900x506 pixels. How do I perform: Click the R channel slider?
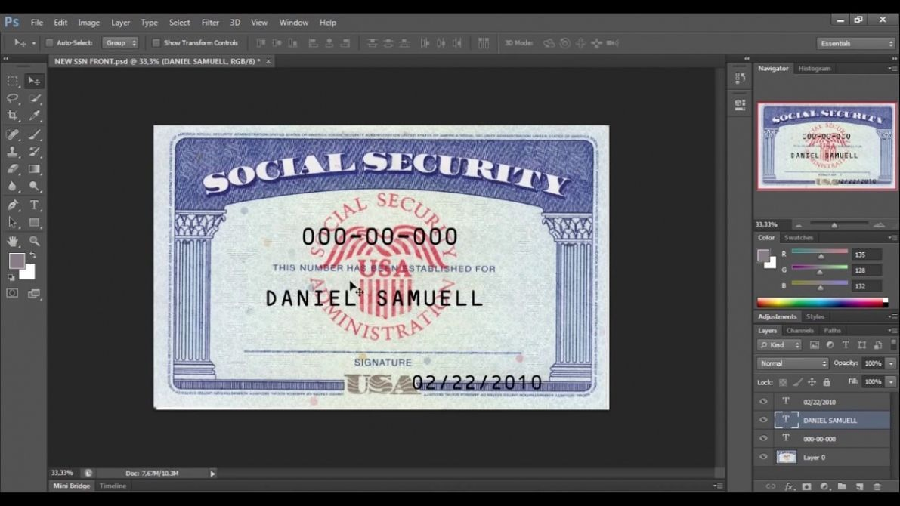pyautogui.click(x=820, y=253)
